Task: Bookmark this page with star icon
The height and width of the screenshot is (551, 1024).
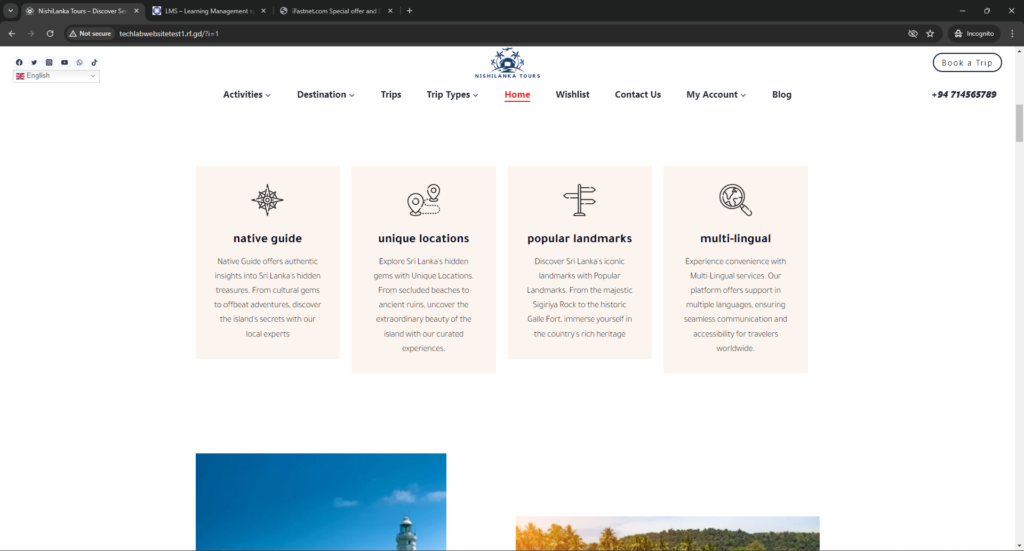Action: point(930,33)
